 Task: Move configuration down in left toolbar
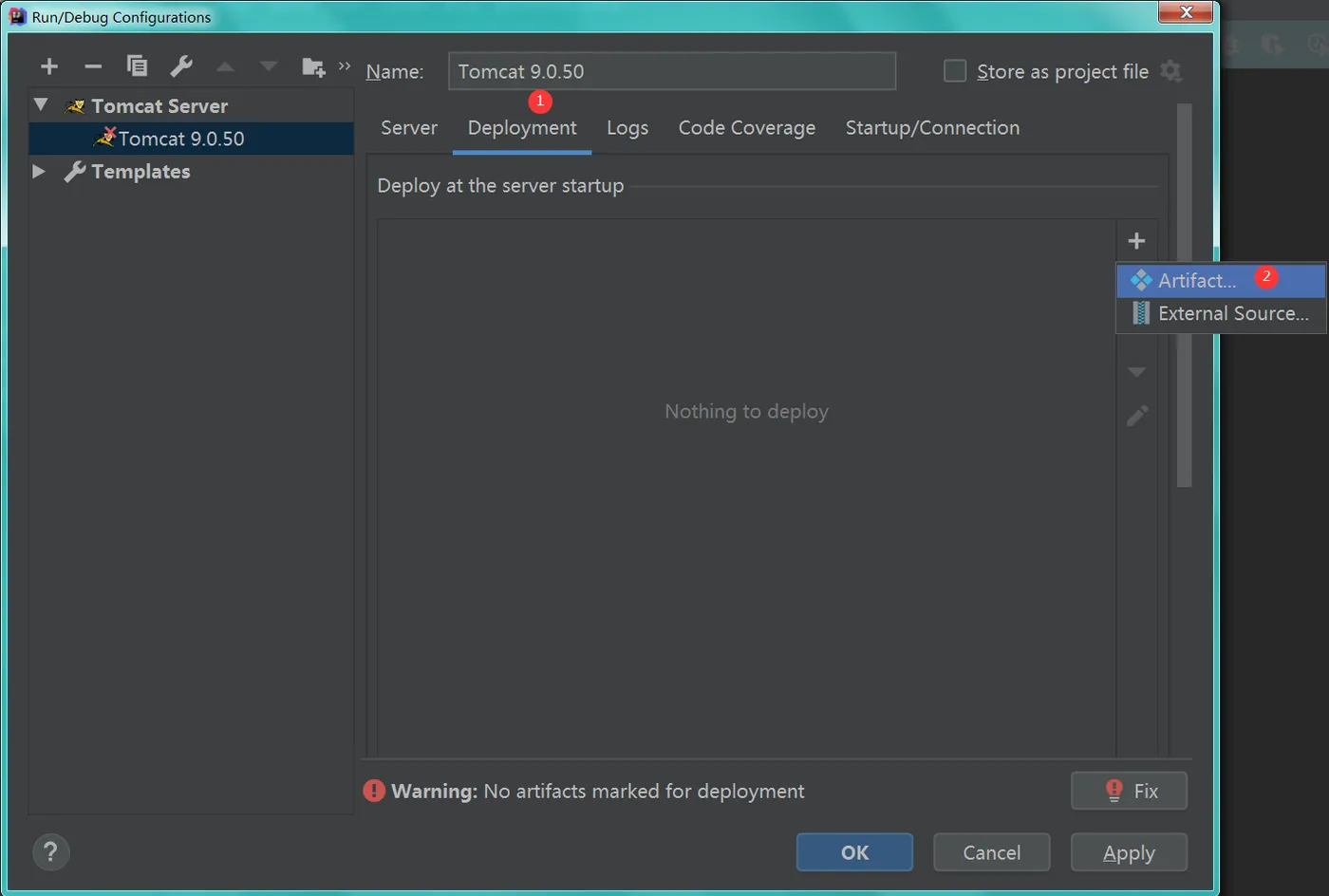pos(269,66)
